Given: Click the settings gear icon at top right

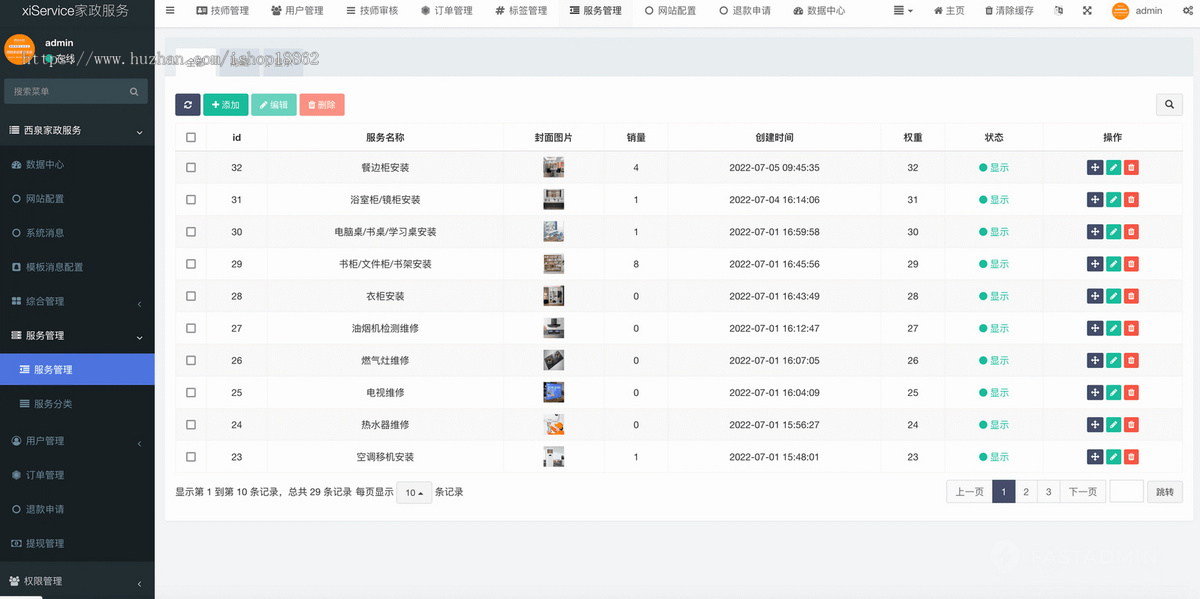Looking at the screenshot, I should (1186, 11).
